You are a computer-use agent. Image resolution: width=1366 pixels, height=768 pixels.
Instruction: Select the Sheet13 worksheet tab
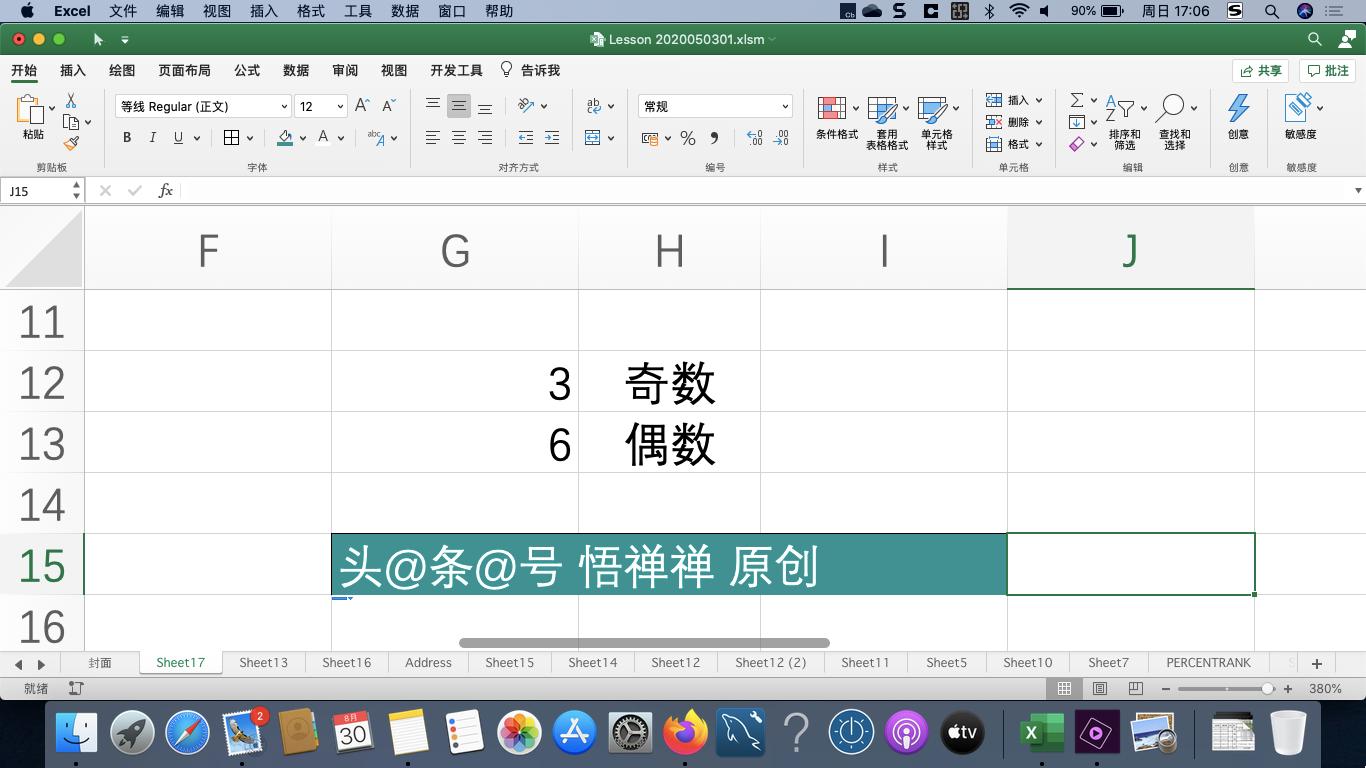tap(262, 662)
